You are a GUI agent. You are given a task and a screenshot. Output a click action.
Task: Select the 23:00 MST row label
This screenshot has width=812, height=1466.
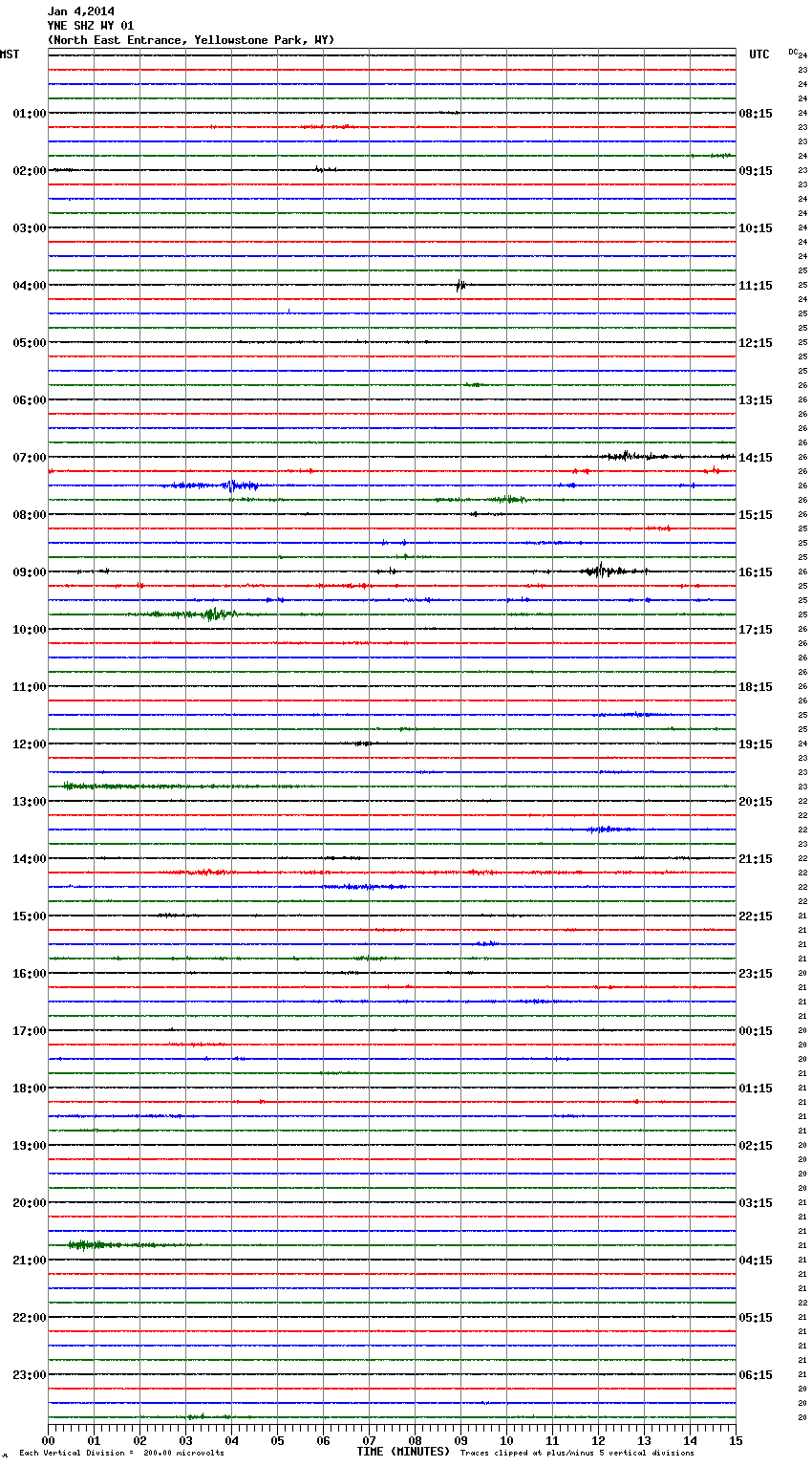click(30, 1374)
